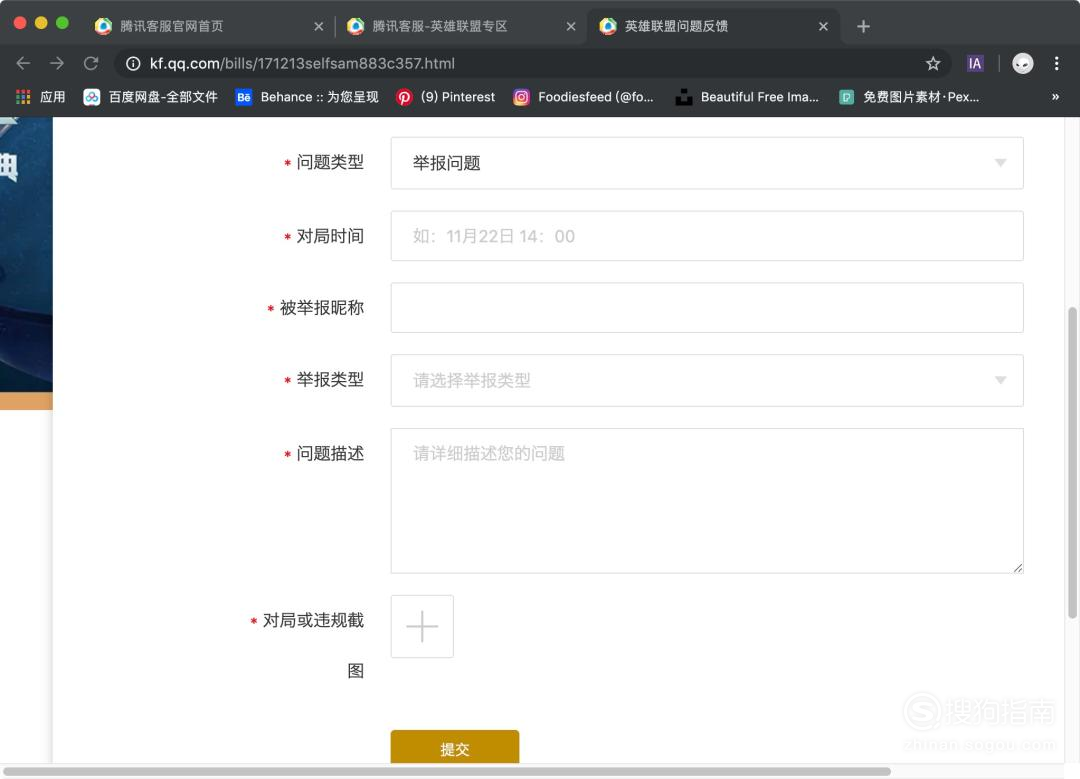Expand the 举报类型 dropdown
1080x779 pixels.
pyautogui.click(x=707, y=380)
